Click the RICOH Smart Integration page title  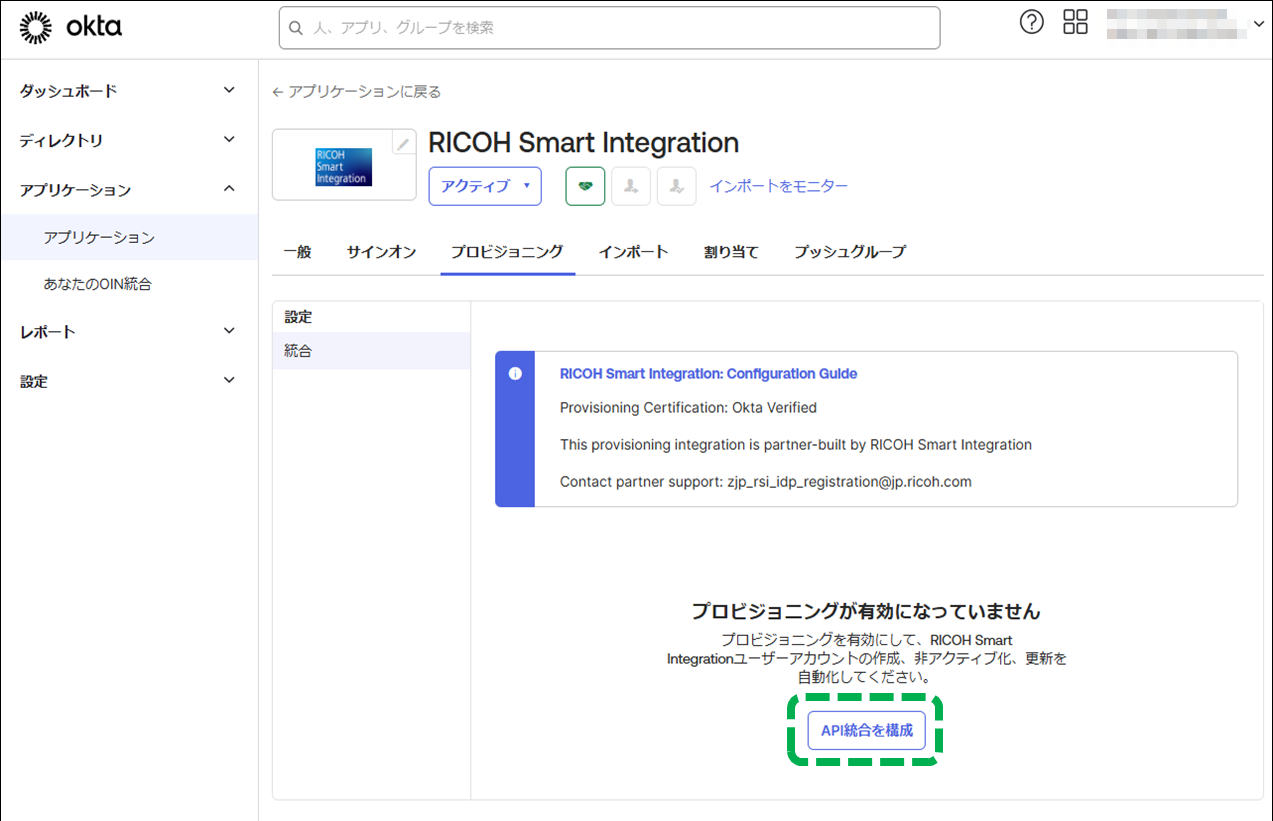pyautogui.click(x=584, y=143)
